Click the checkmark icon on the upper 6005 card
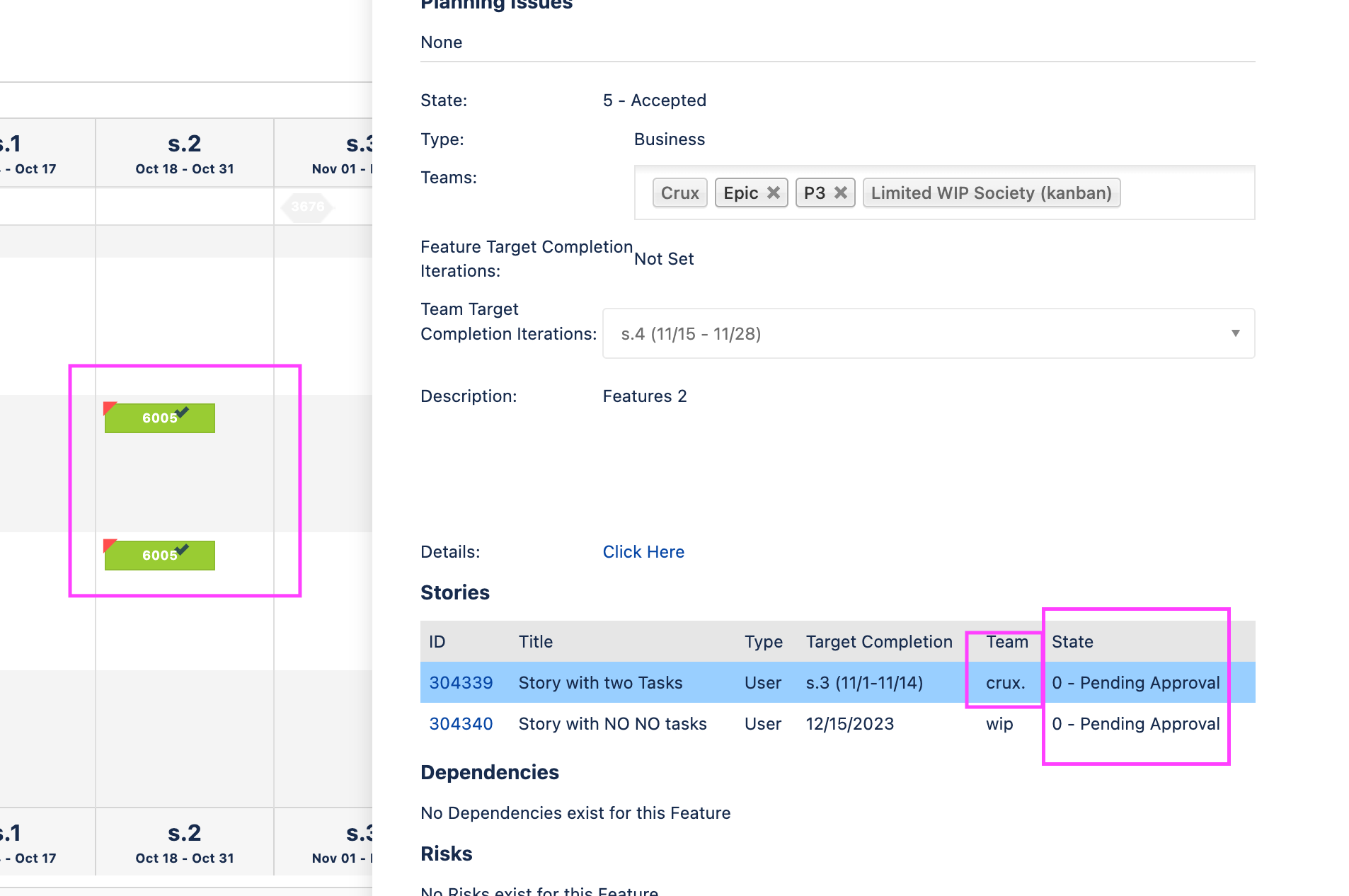This screenshot has height=896, width=1349. [182, 412]
